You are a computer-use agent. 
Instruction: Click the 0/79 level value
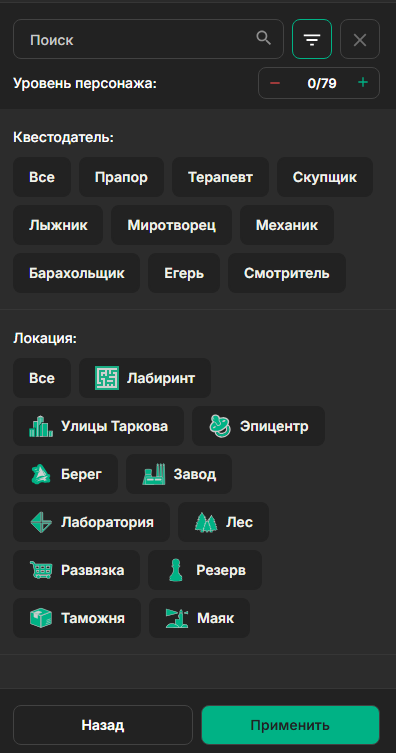(322, 84)
